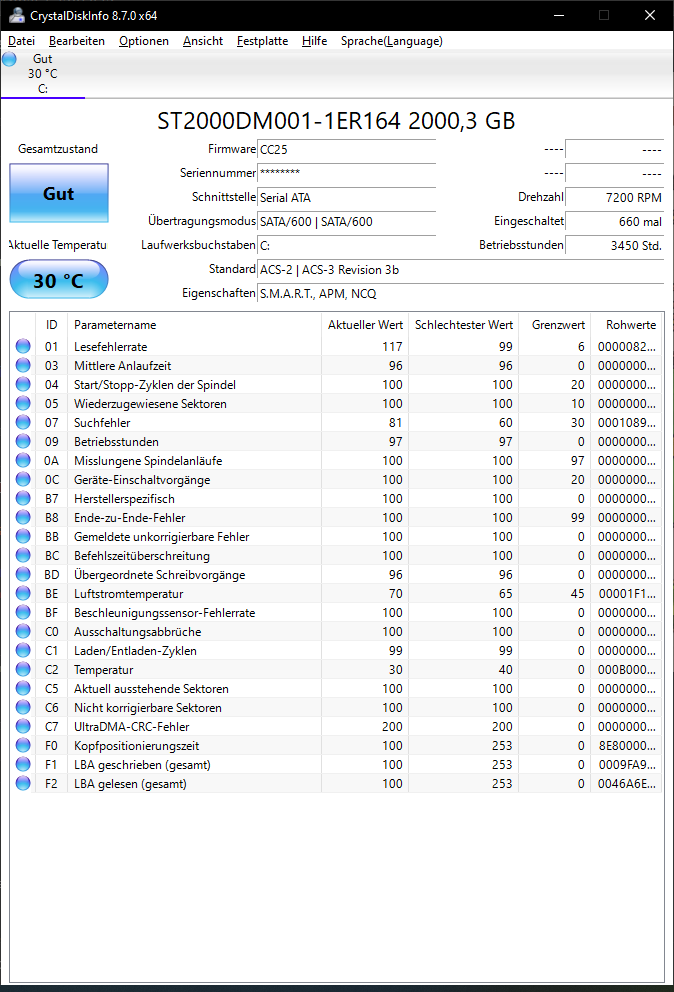This screenshot has width=674, height=992.
Task: Click status orb of LBA geschrieben (gesamt) row
Action: click(23, 764)
